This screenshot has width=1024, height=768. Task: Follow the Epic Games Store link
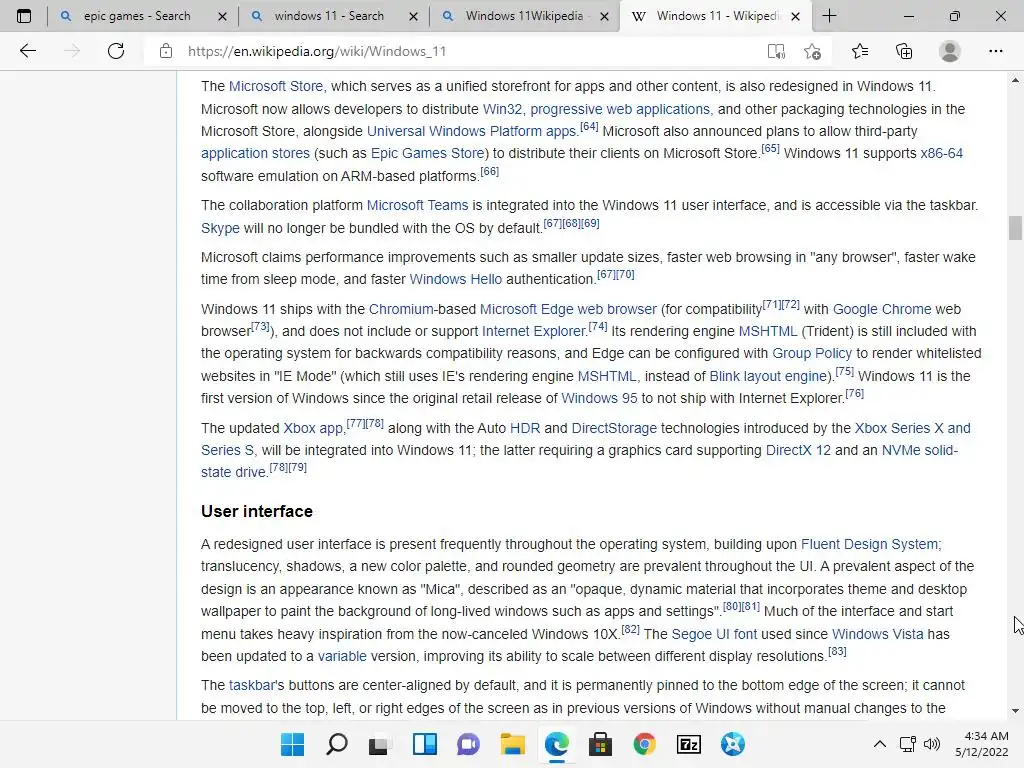(x=428, y=153)
